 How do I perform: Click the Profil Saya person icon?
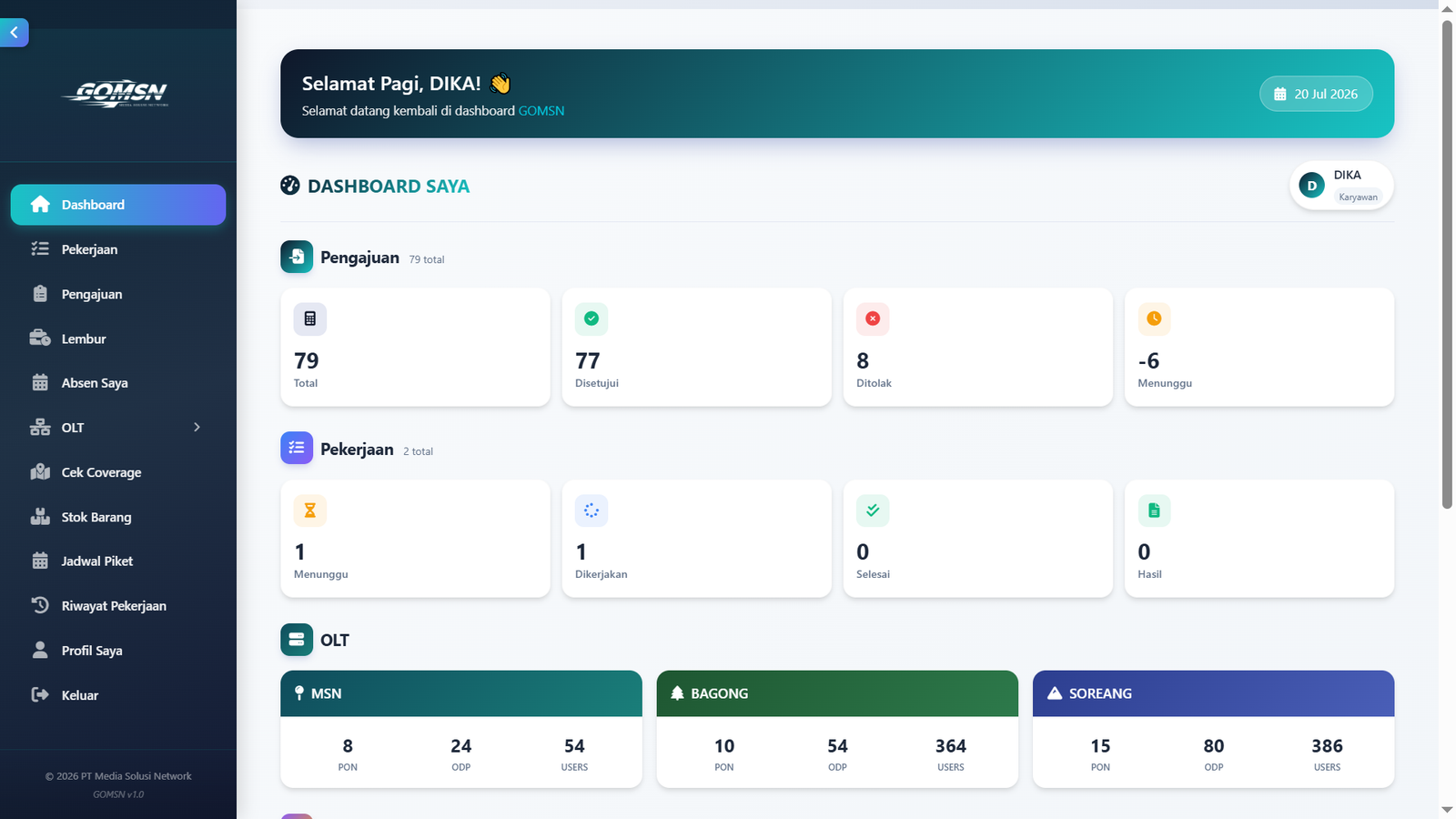(x=40, y=650)
